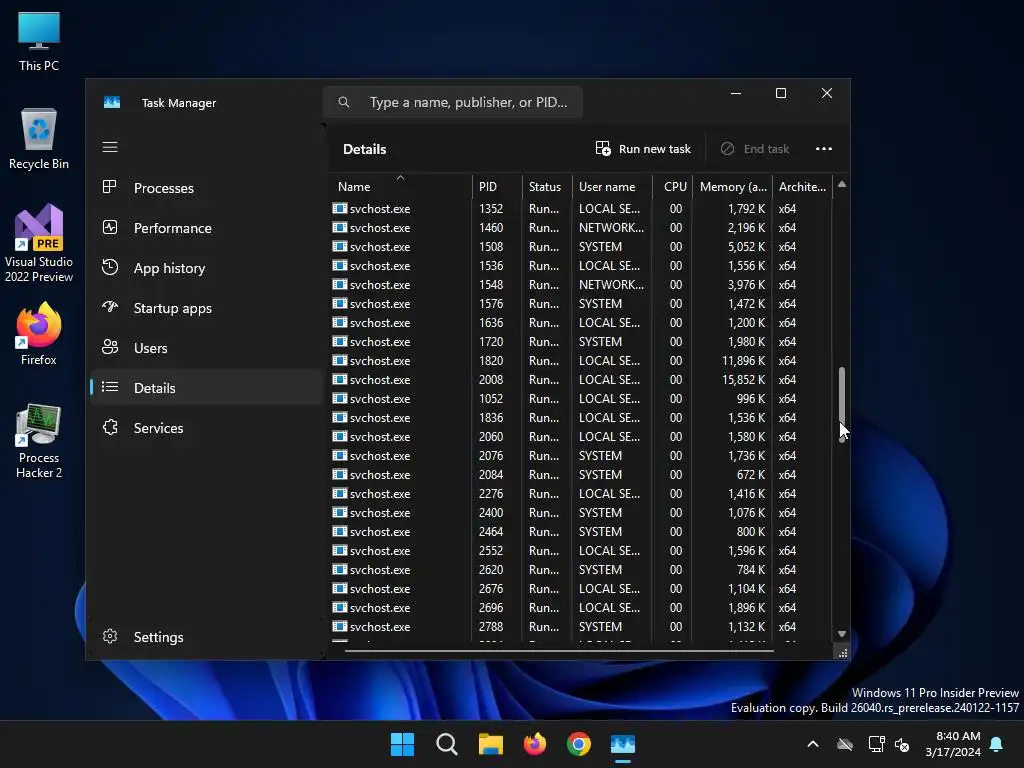Click the App history clock icon

110,267
